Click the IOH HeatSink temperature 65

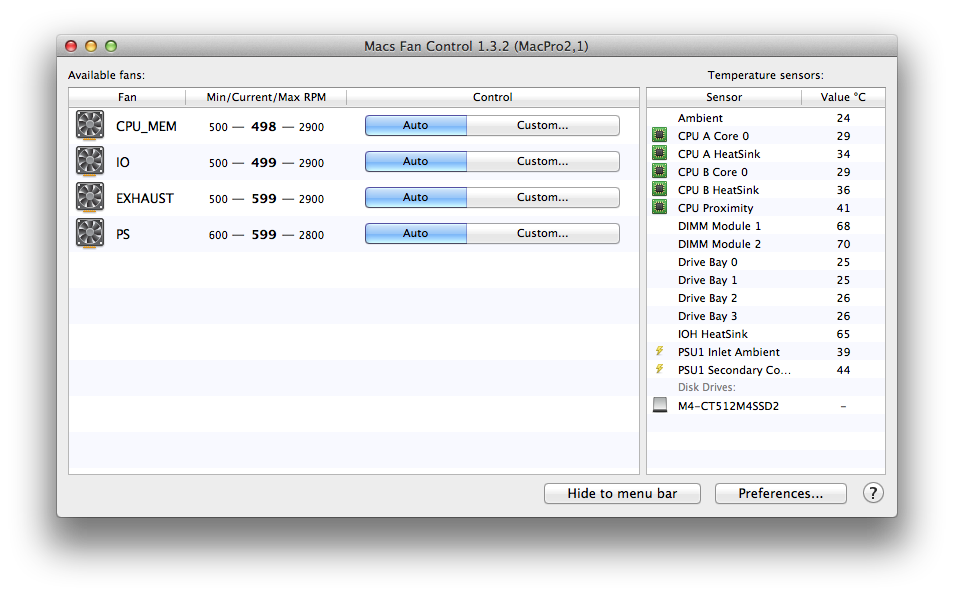coord(843,334)
